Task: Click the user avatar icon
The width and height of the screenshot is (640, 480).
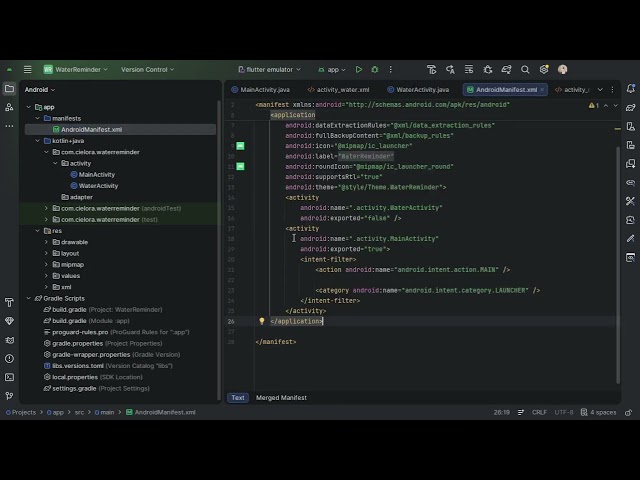Action: click(x=562, y=69)
